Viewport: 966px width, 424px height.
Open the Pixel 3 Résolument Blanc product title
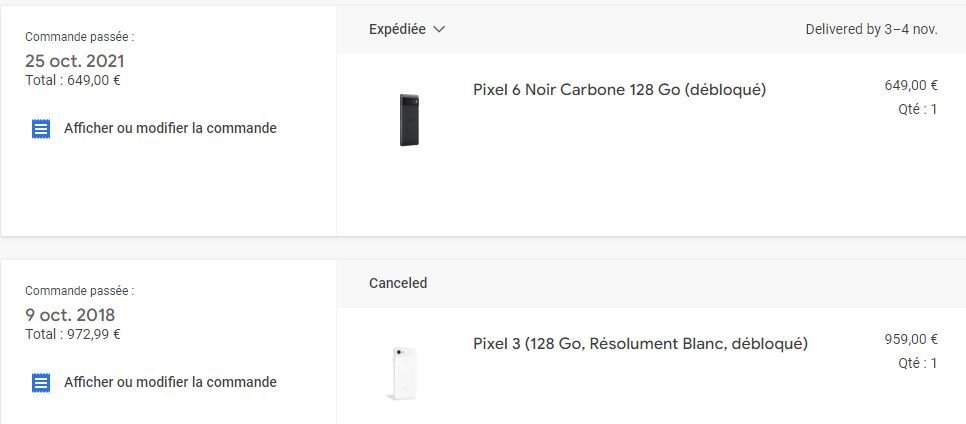tap(640, 344)
